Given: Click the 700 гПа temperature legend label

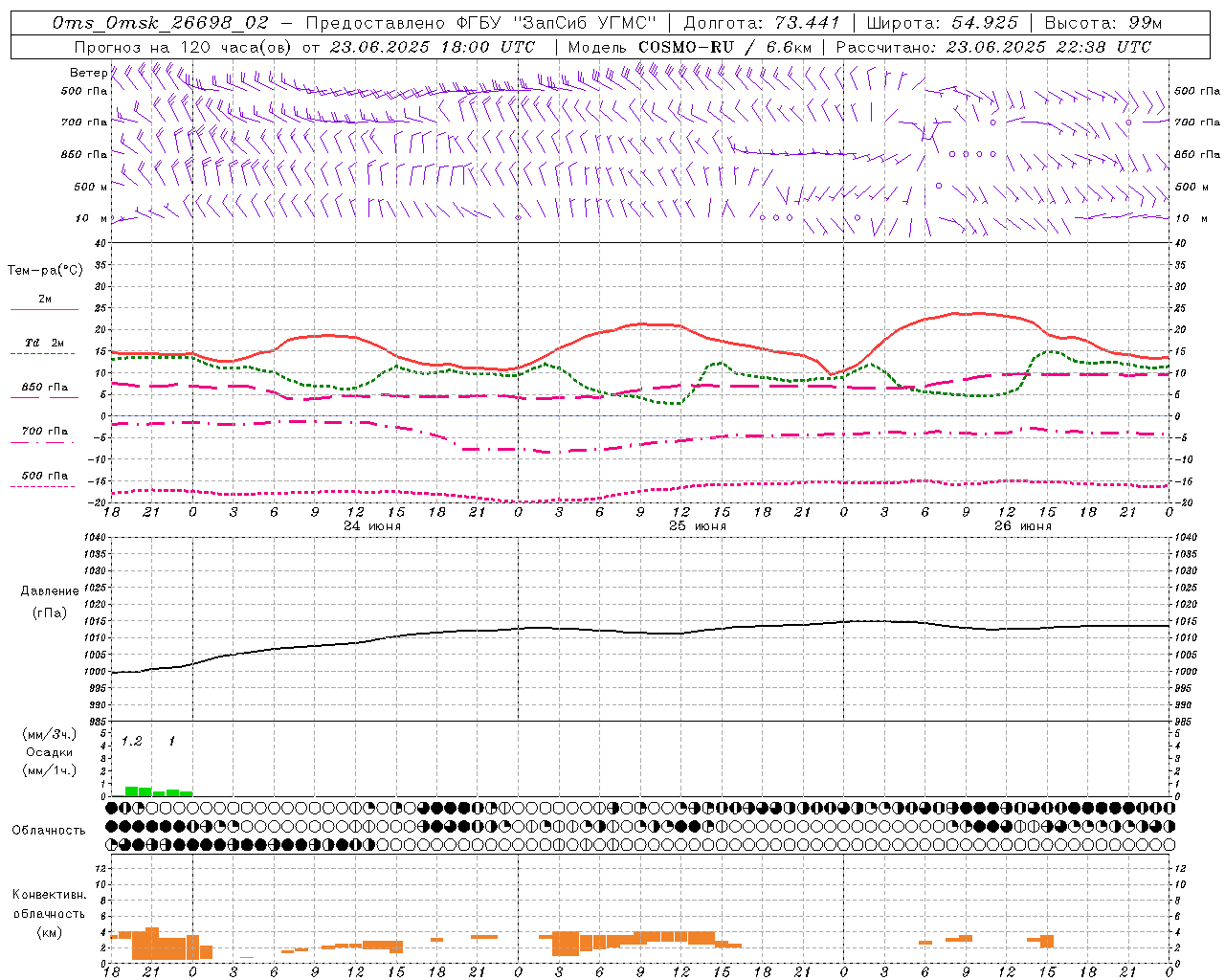Looking at the screenshot, I should [x=45, y=431].
